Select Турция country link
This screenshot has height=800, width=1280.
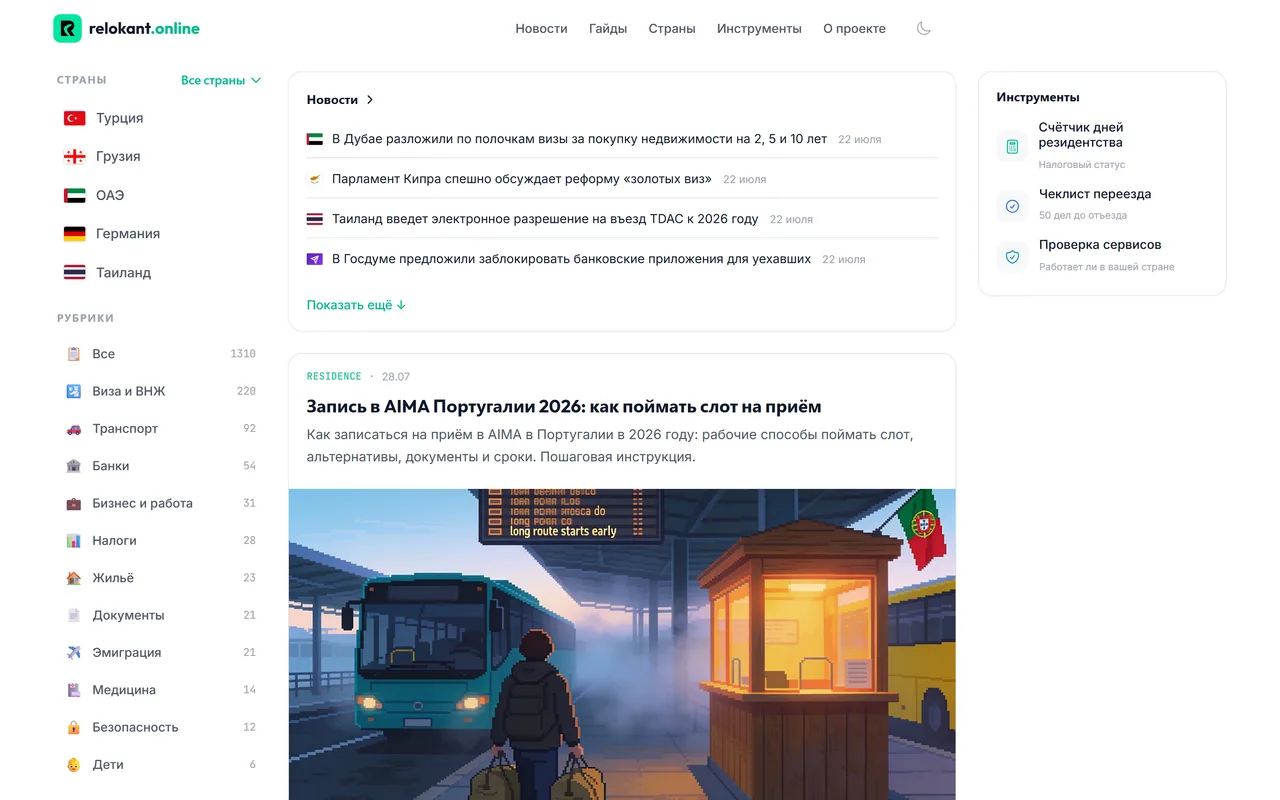click(120, 118)
